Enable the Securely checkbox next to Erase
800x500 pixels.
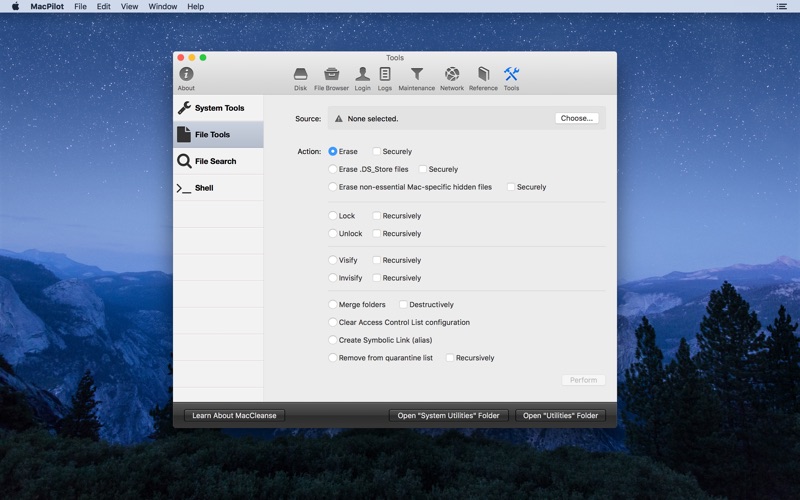point(377,152)
